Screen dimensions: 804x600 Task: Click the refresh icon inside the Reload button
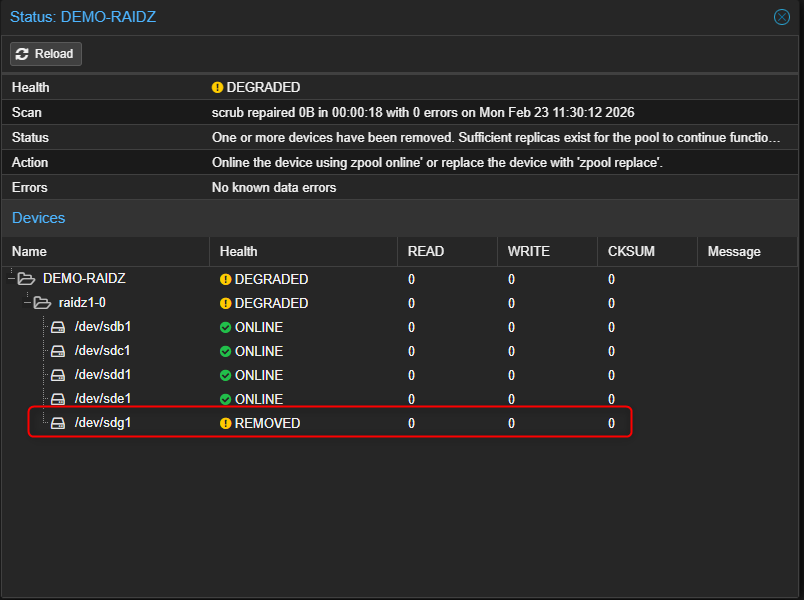20,54
